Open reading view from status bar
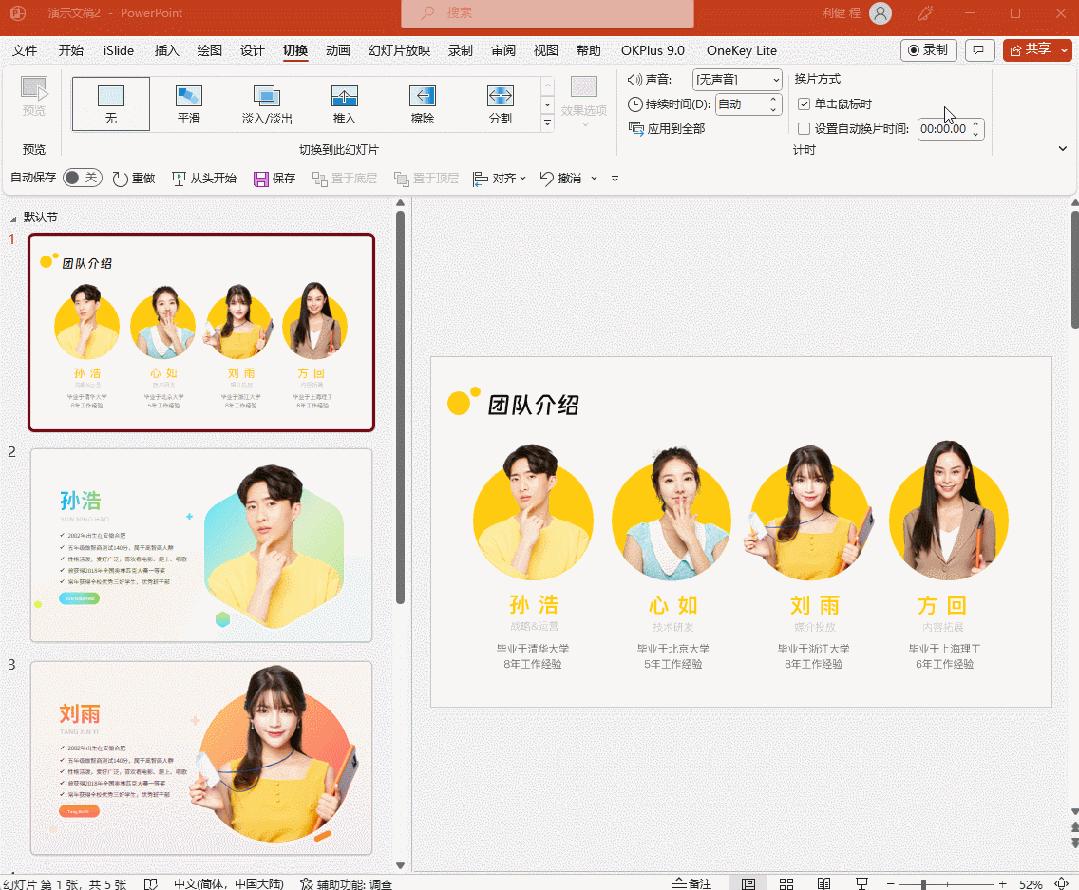The width and height of the screenshot is (1079, 890). (823, 883)
